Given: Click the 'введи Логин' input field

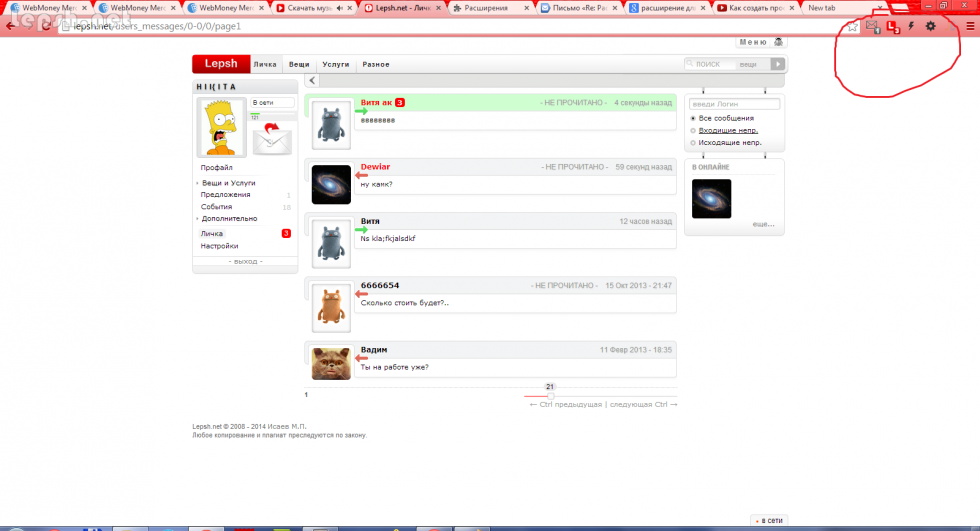Looking at the screenshot, I should (735, 104).
